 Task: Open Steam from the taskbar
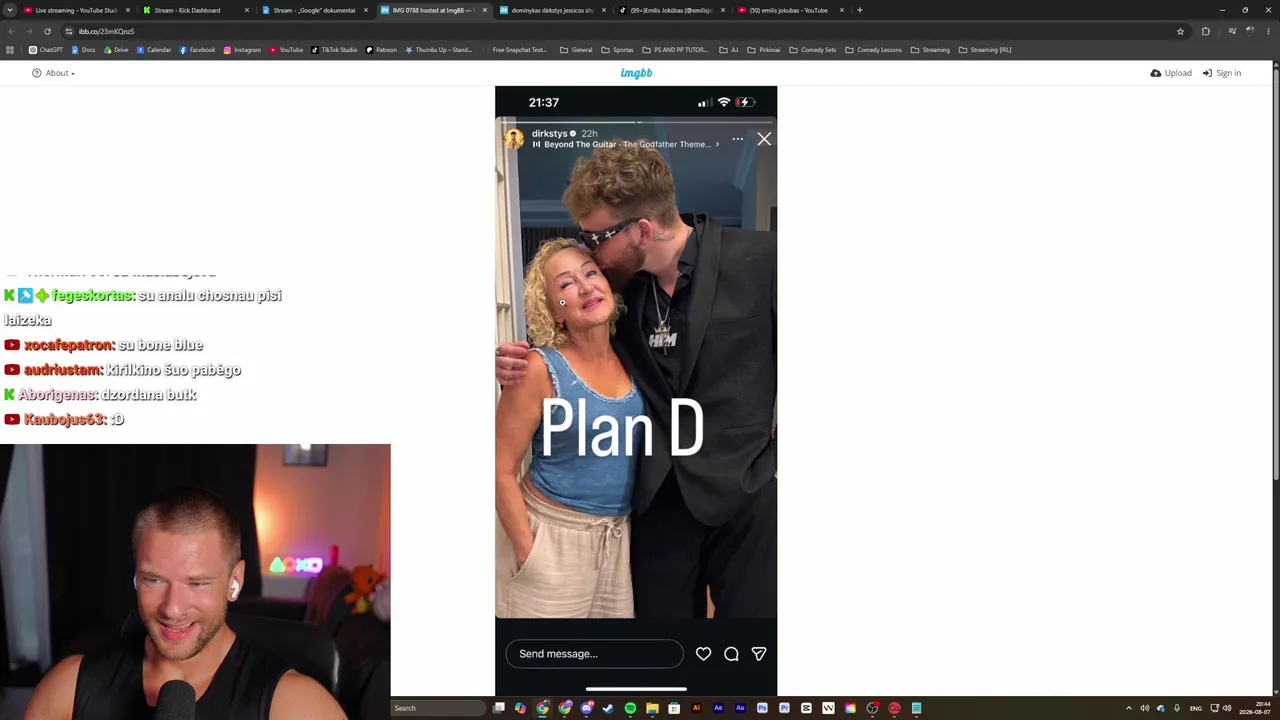608,708
